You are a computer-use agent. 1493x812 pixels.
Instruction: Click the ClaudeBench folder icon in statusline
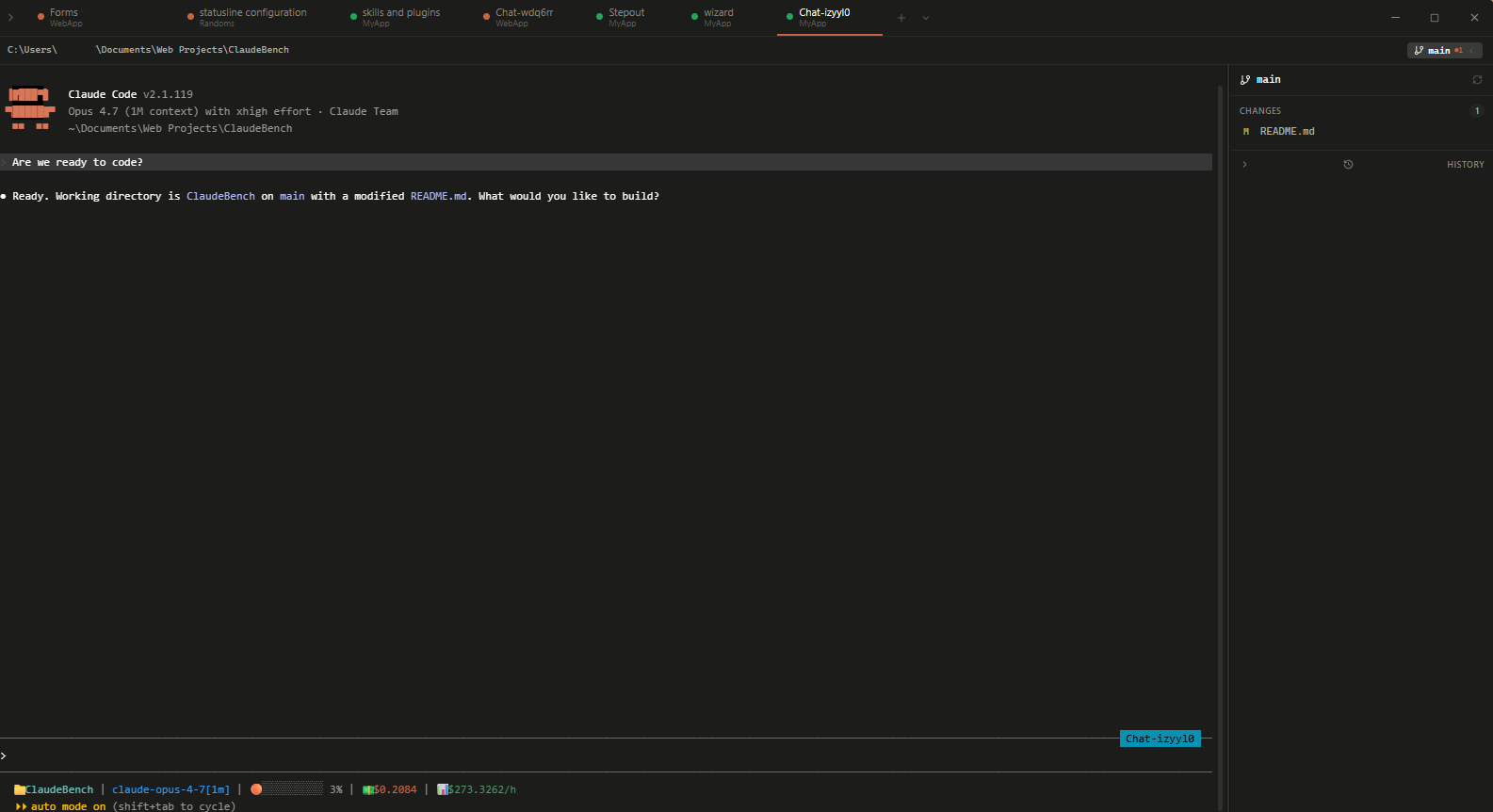[x=19, y=789]
